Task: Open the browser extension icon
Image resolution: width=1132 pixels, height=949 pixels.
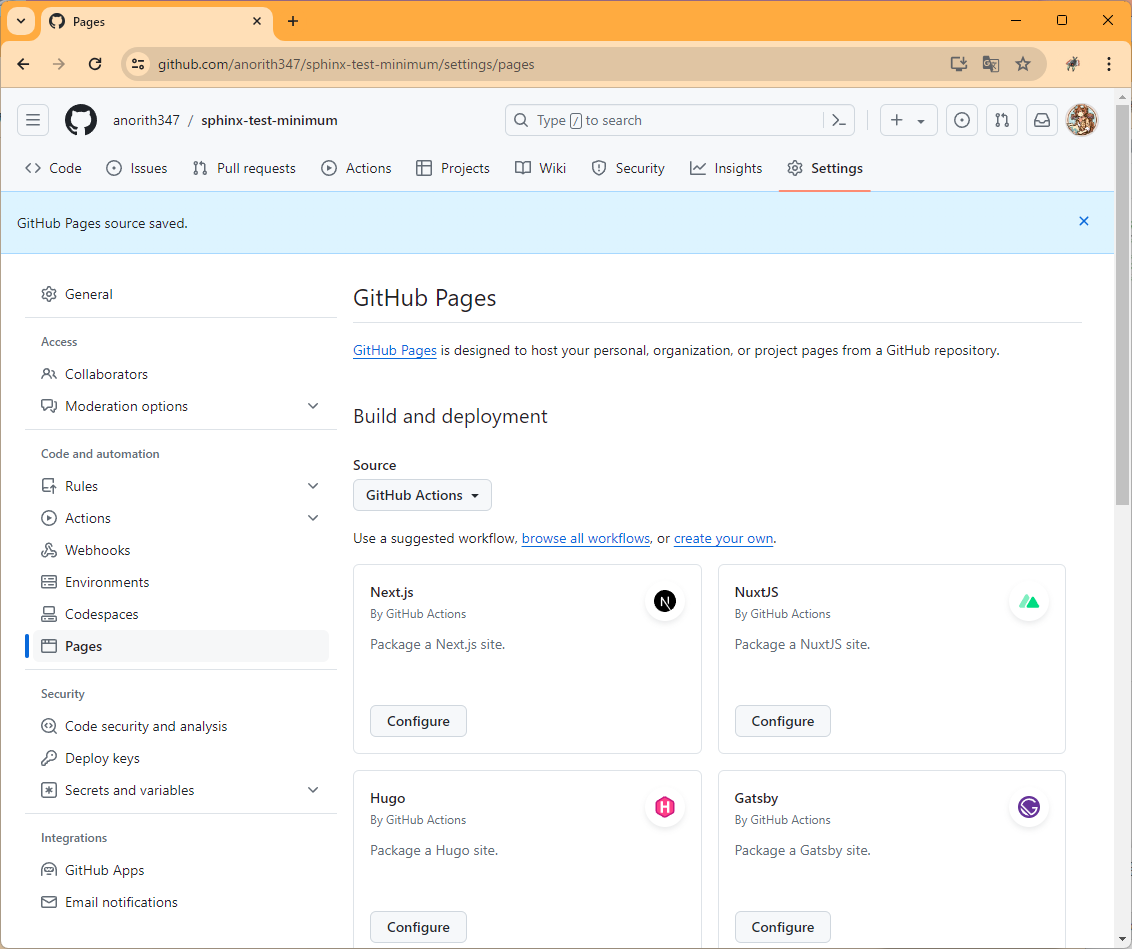Action: pos(1073,64)
